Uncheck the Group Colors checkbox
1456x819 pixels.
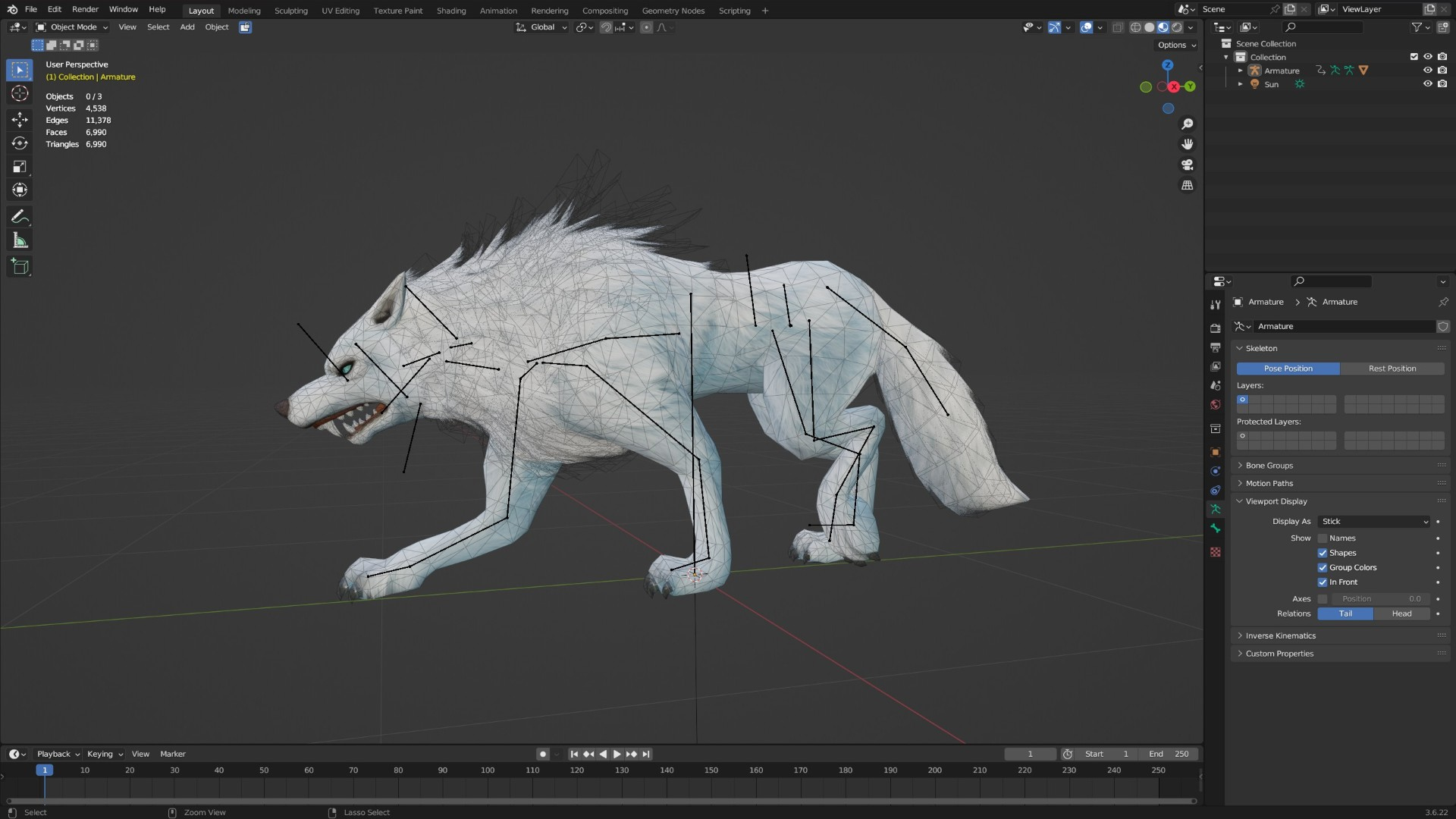[1323, 567]
